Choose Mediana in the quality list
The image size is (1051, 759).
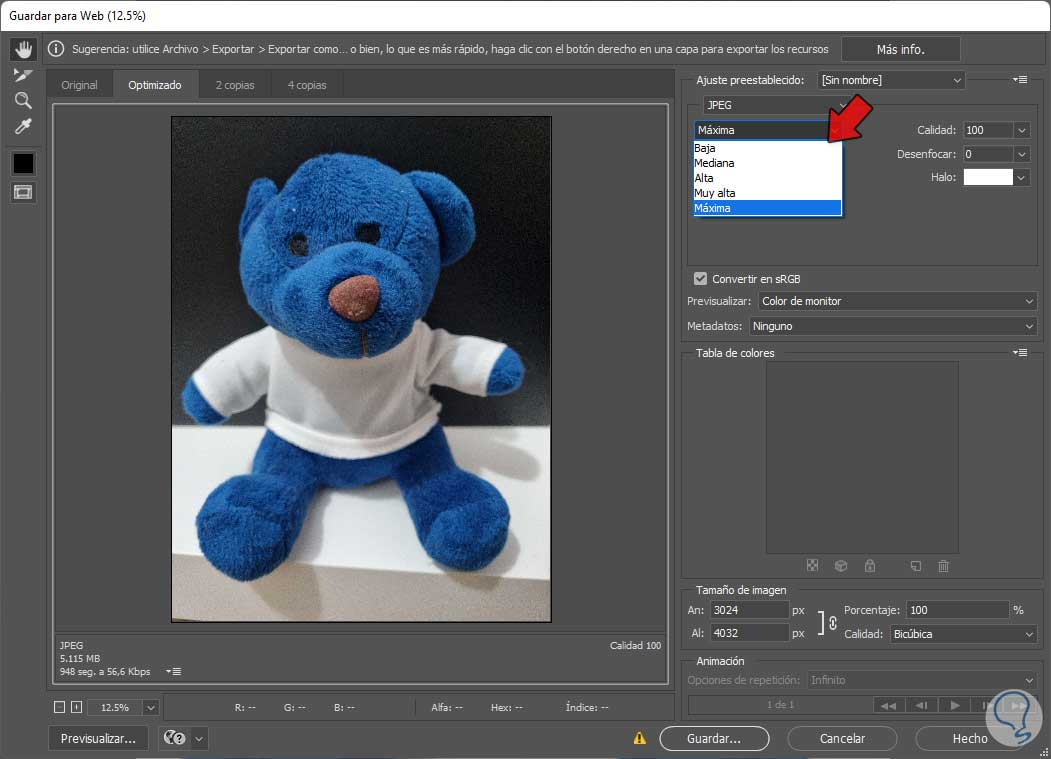click(767, 163)
